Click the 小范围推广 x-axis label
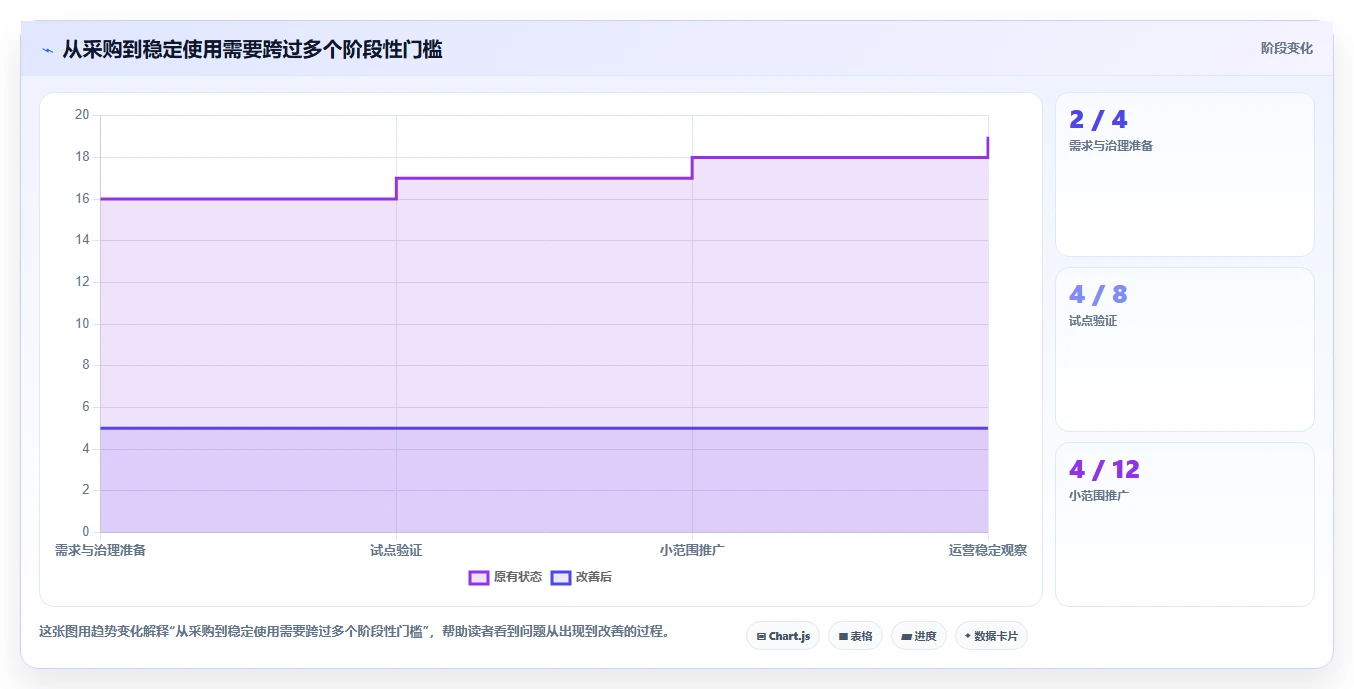This screenshot has width=1354, height=689. tap(692, 550)
